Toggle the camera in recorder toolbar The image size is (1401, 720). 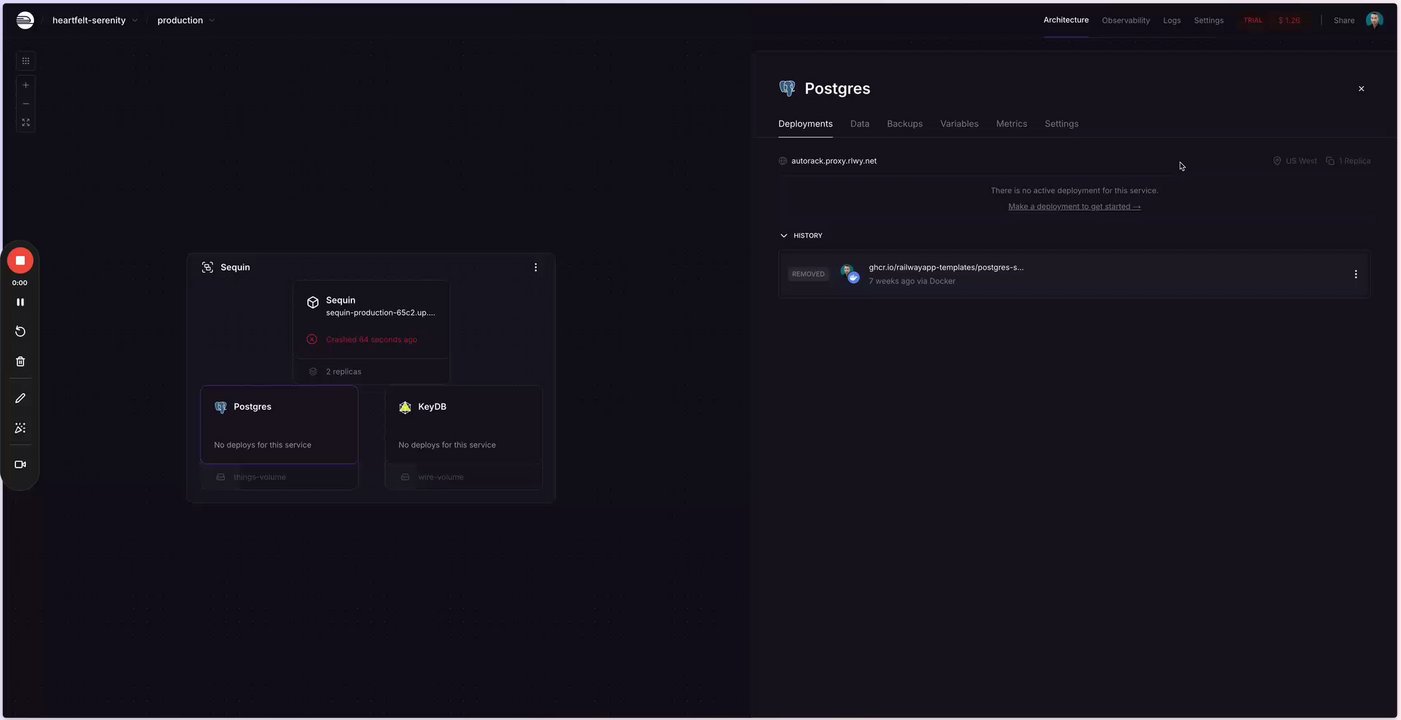pyautogui.click(x=20, y=464)
